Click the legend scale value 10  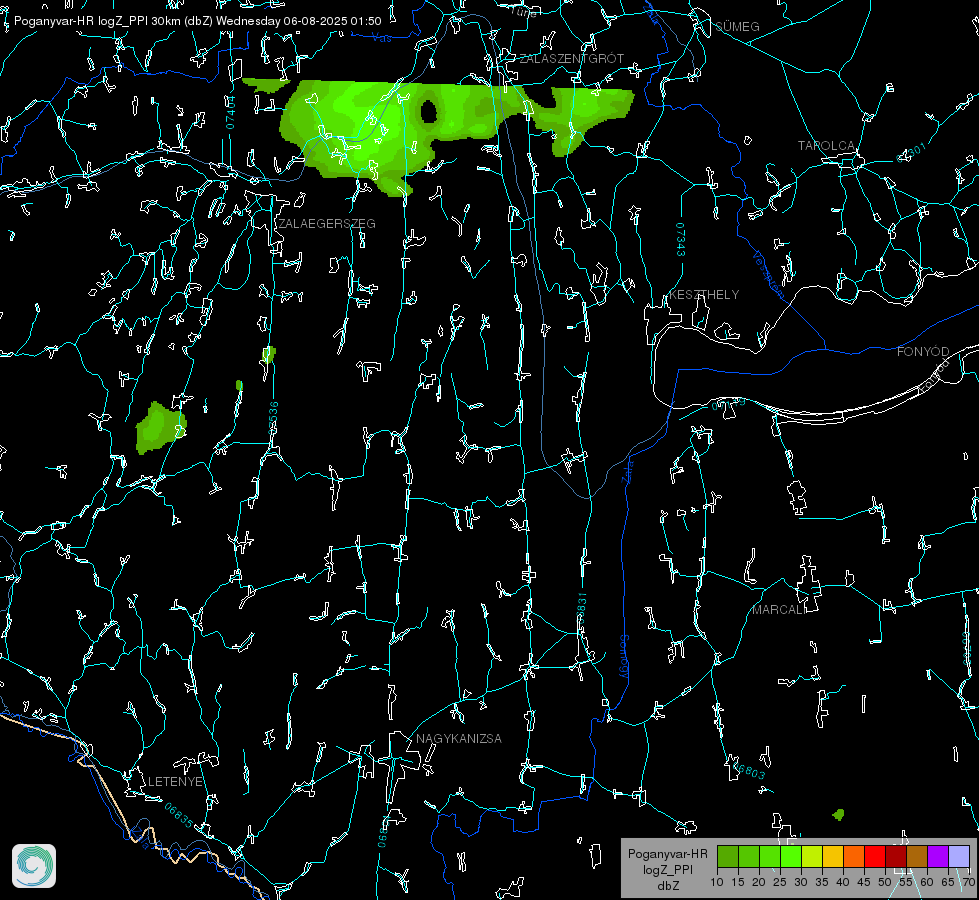click(717, 883)
